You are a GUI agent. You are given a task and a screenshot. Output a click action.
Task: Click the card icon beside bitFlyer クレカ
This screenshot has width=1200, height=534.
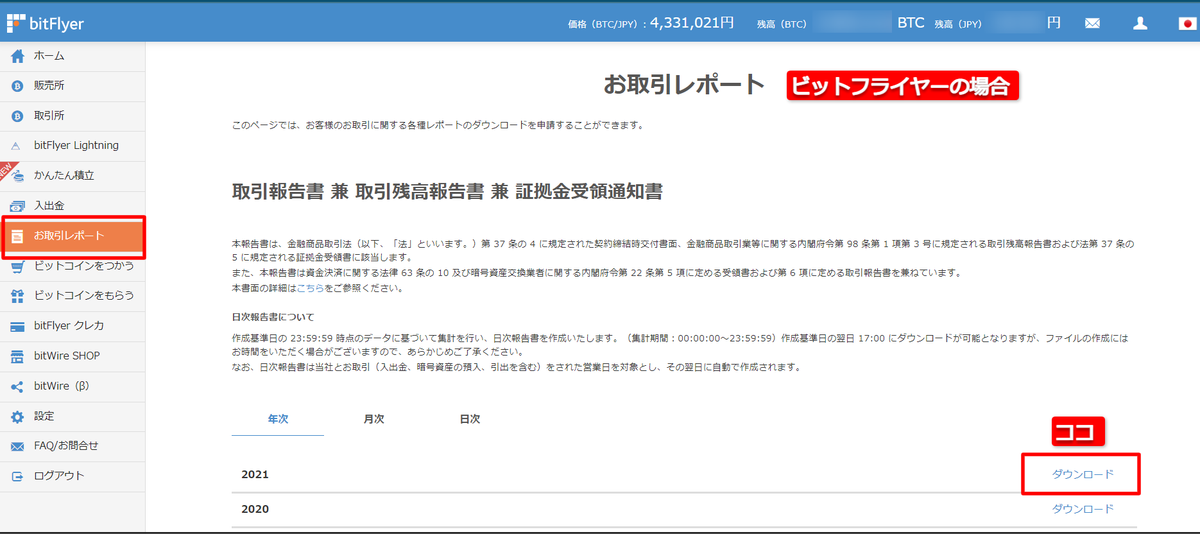[x=17, y=326]
